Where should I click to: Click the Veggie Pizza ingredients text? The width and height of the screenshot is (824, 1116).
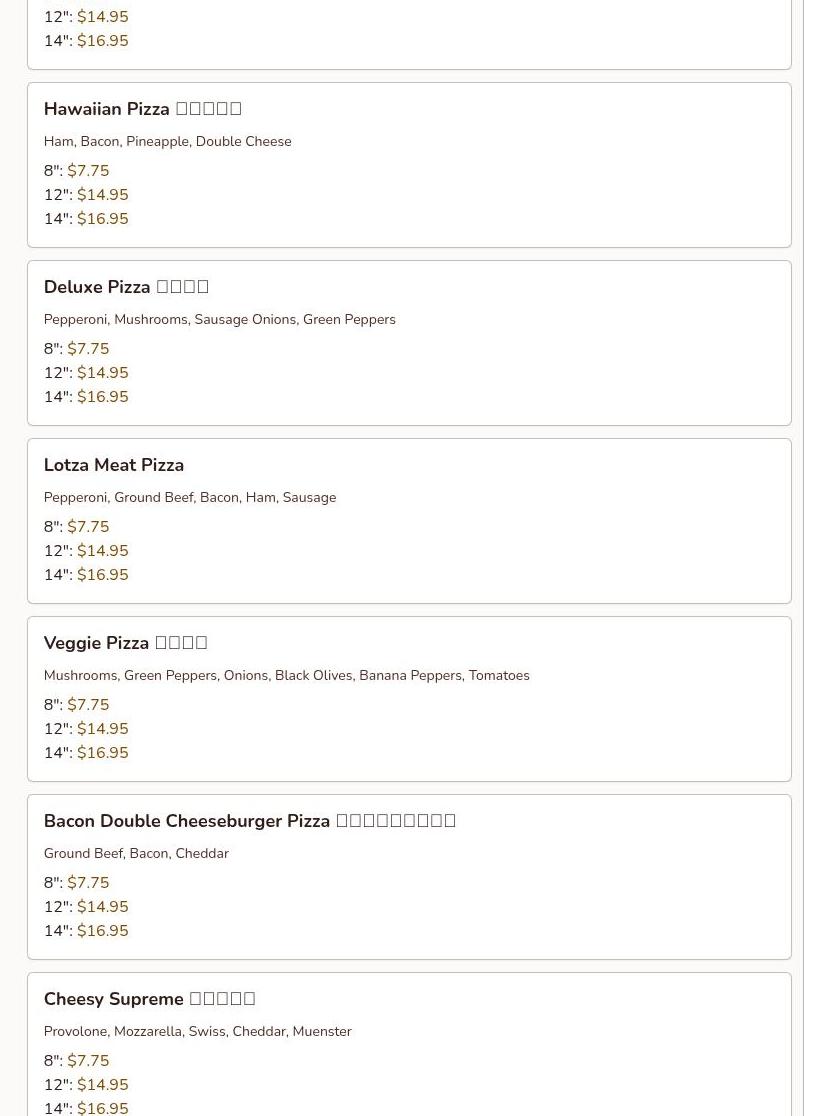point(286,676)
